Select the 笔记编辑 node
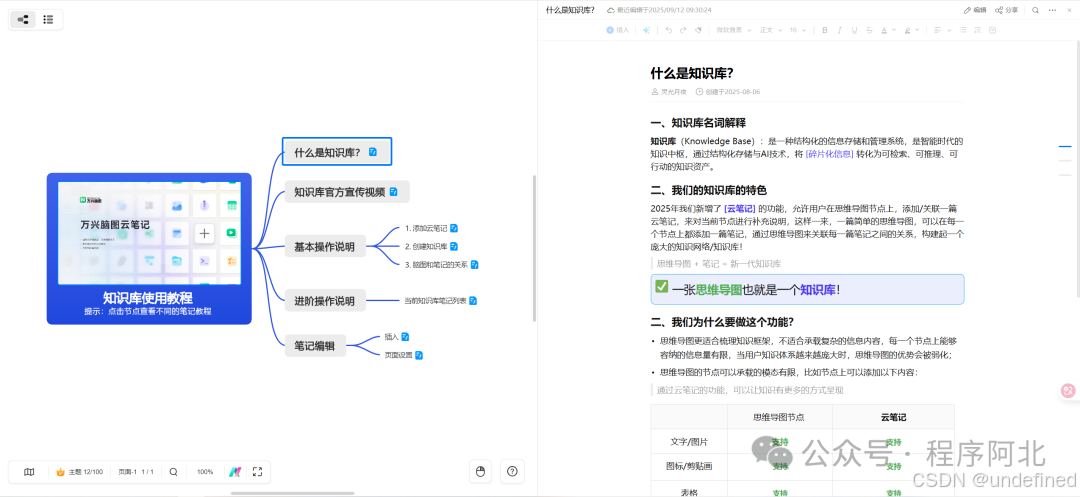The height and width of the screenshot is (497, 1080). click(x=315, y=346)
